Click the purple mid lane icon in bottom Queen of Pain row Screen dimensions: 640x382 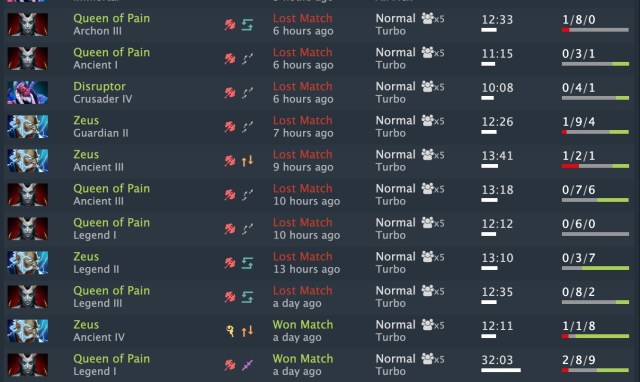tap(247, 365)
